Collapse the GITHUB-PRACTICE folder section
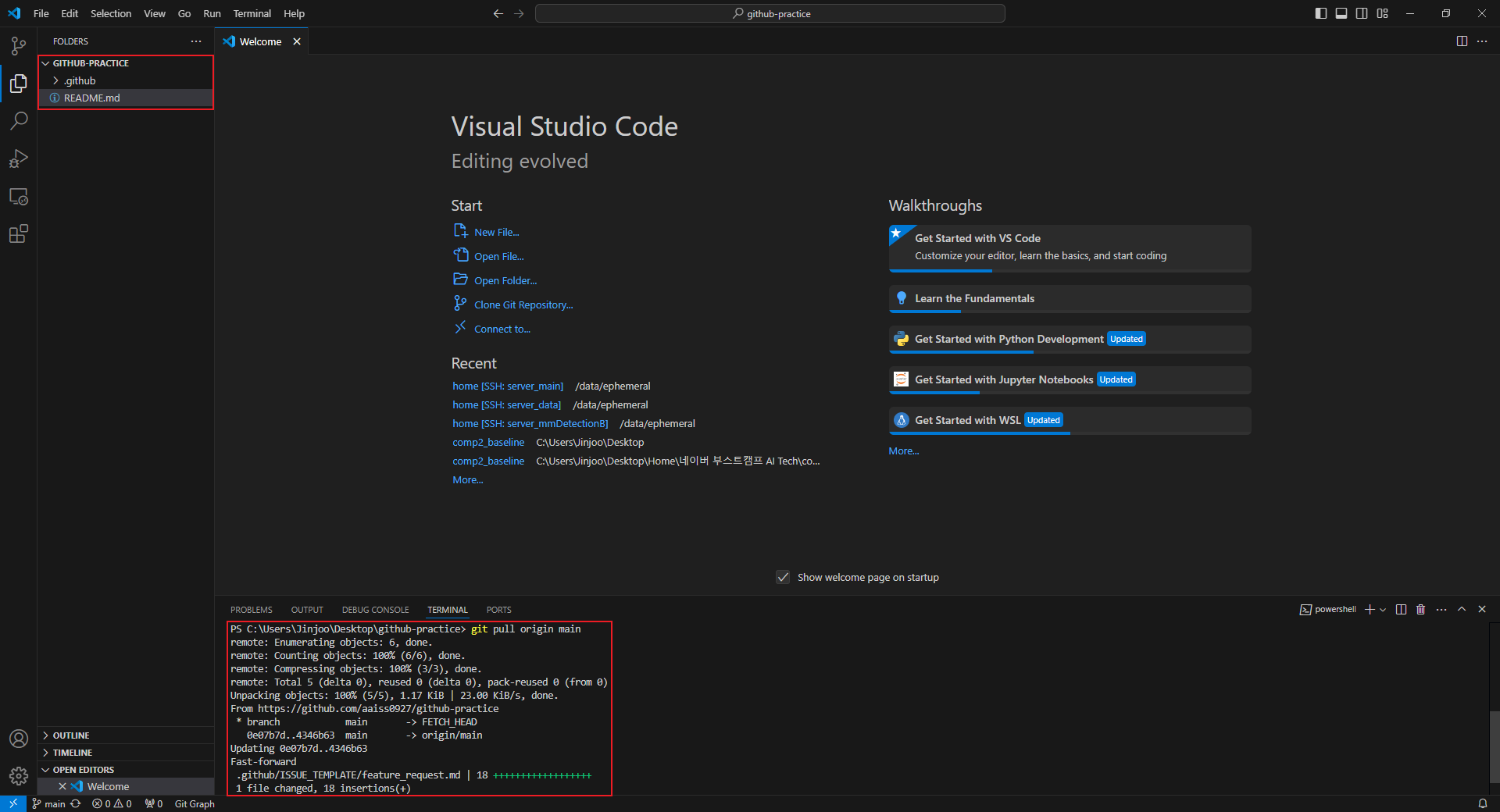 [x=126, y=63]
